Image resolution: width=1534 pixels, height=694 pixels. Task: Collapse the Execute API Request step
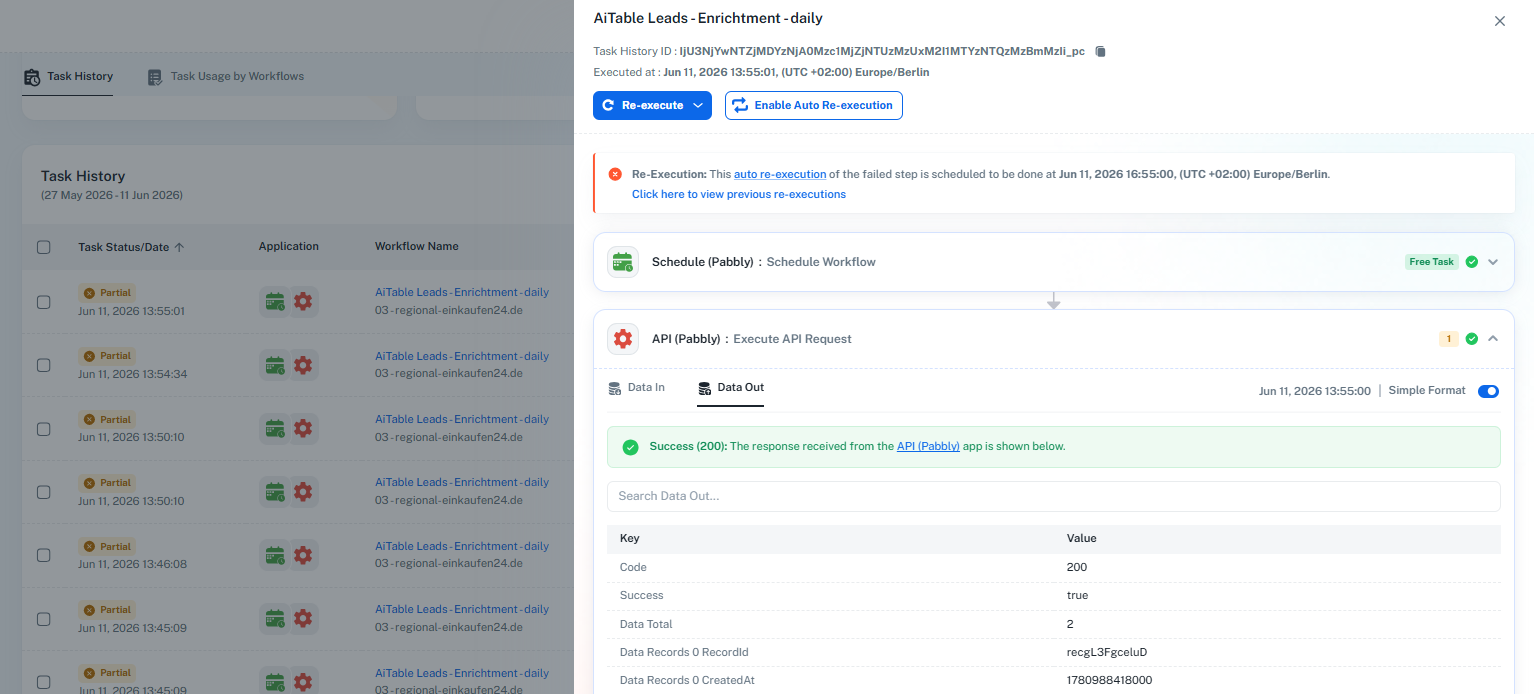[1493, 339]
